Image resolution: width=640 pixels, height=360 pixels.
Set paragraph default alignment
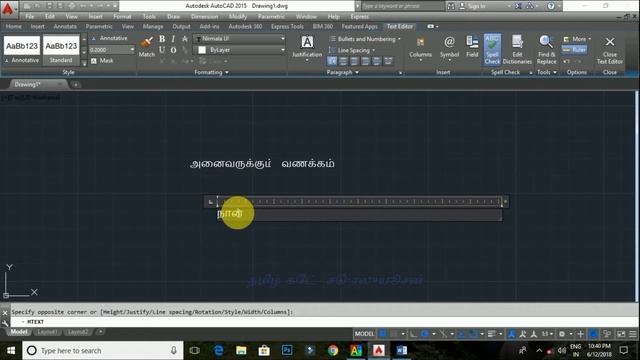(332, 61)
